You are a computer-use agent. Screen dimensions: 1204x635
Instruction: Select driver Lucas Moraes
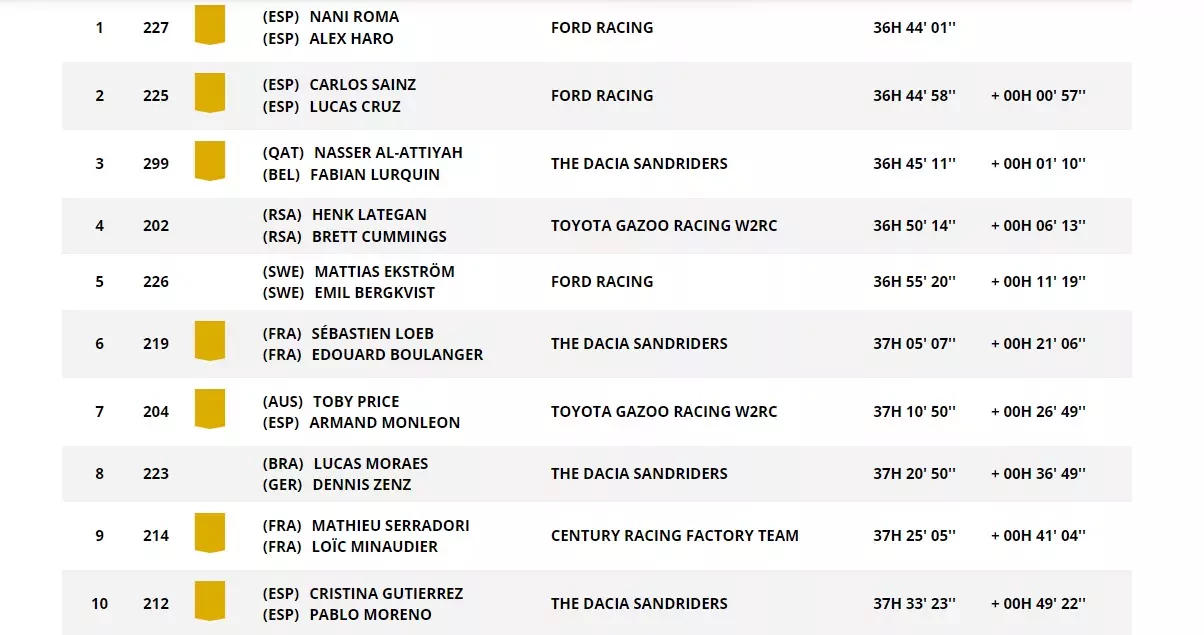[370, 464]
